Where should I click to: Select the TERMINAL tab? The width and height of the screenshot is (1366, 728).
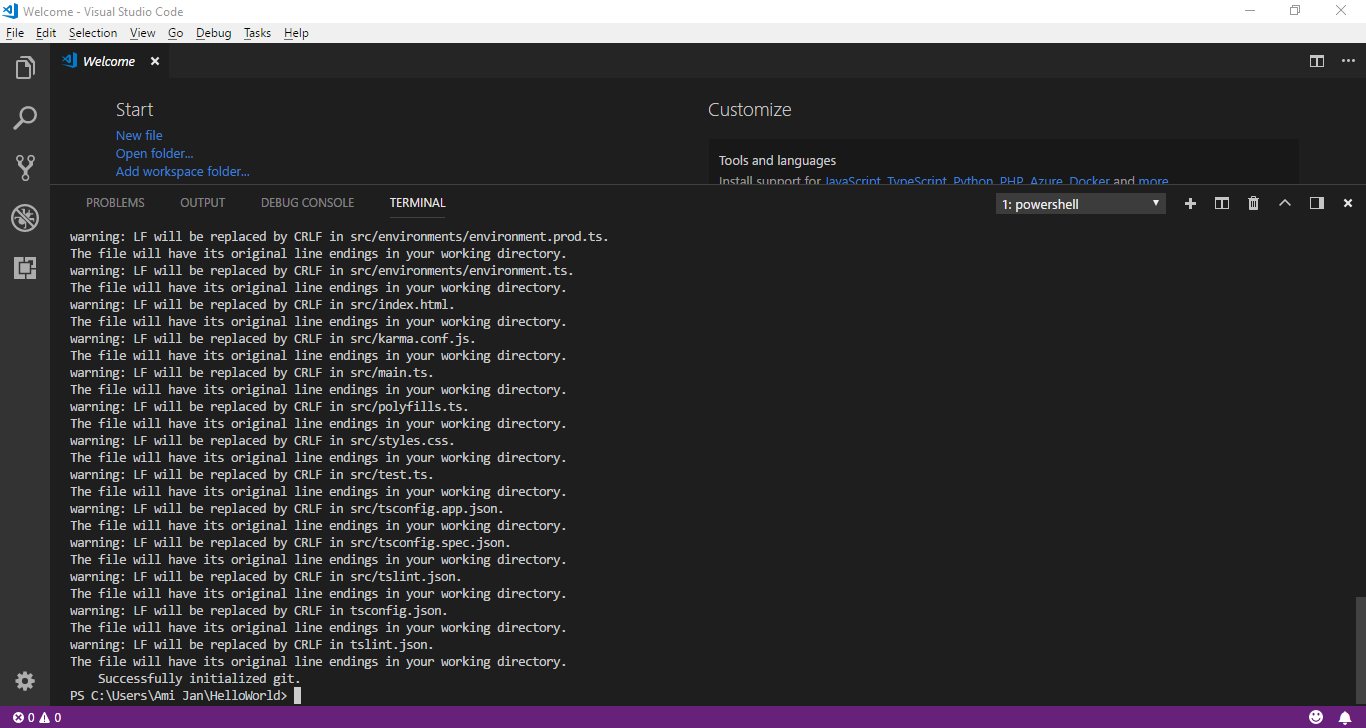click(x=418, y=203)
